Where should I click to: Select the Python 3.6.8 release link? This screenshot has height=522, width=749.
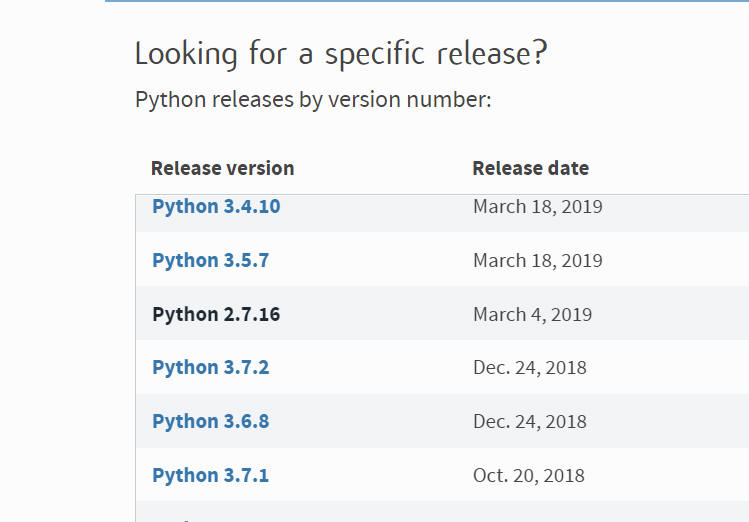(x=210, y=421)
